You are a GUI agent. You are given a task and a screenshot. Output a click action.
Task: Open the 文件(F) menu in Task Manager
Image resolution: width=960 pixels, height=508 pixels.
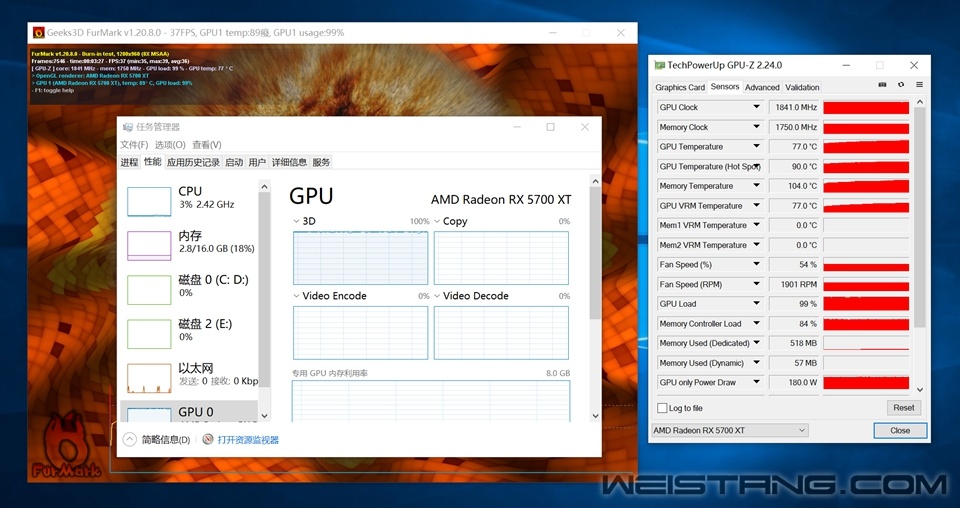(x=134, y=145)
